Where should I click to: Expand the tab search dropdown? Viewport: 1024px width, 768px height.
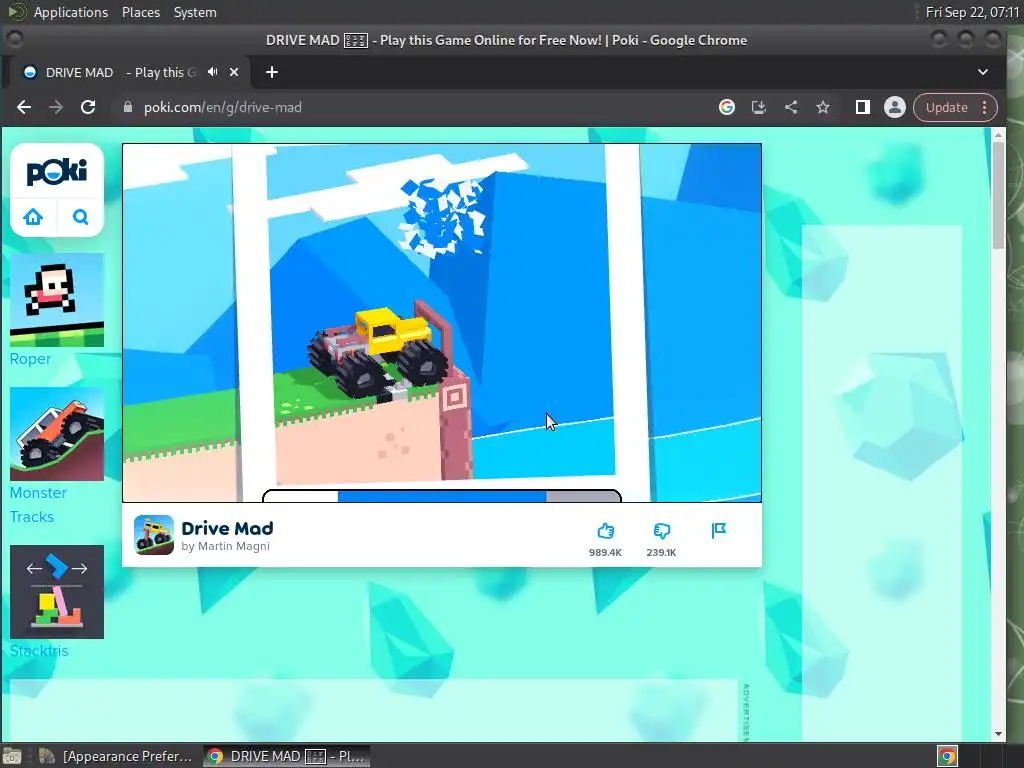983,72
